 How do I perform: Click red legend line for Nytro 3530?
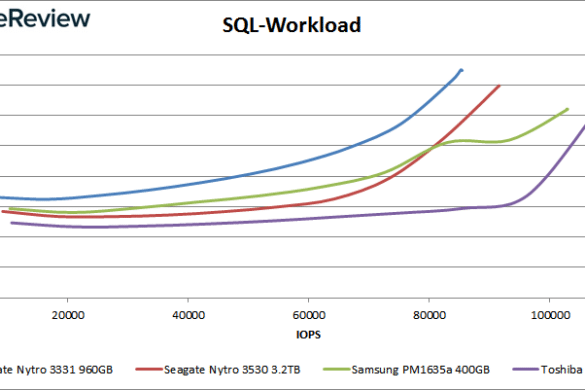pos(149,369)
